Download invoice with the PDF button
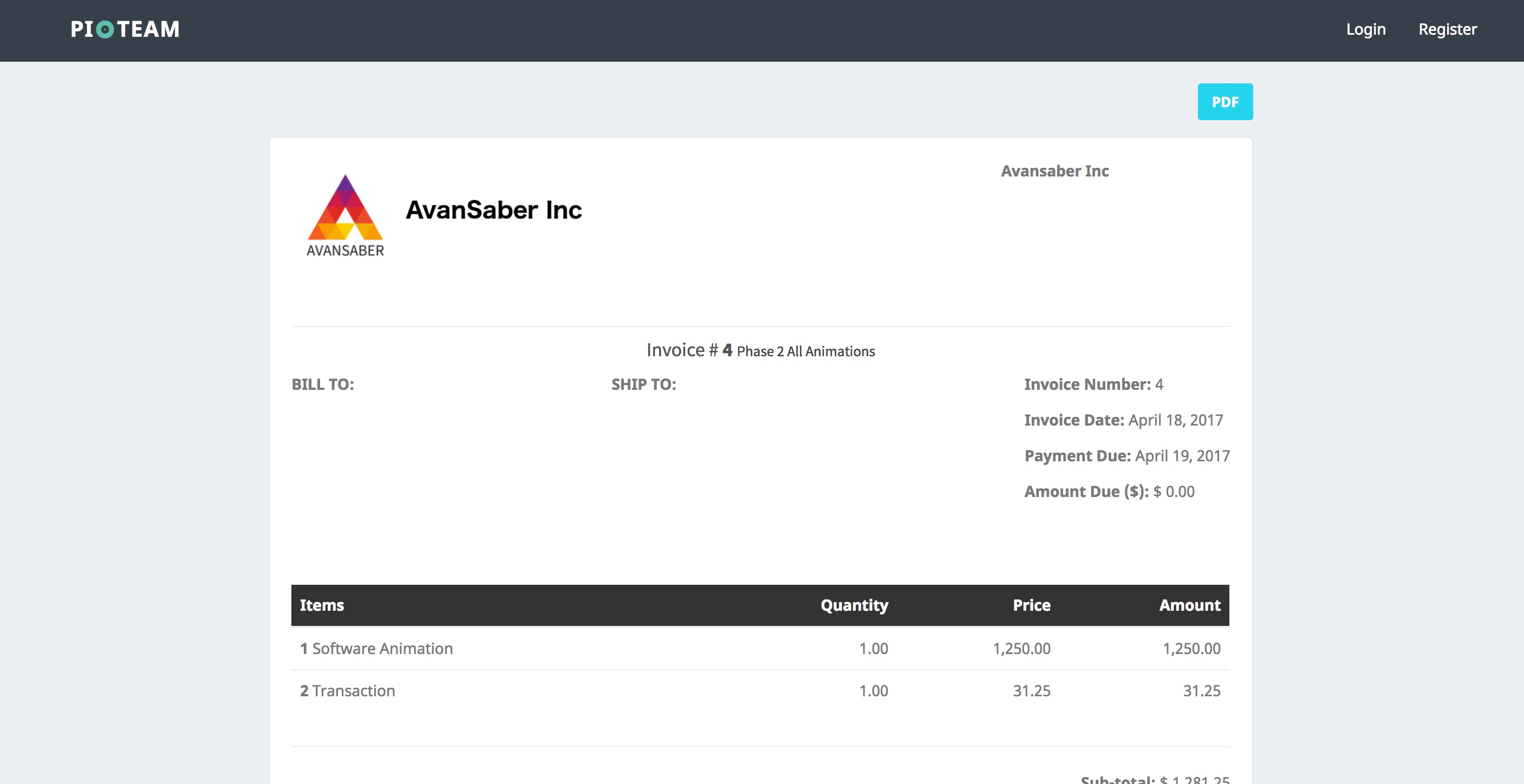 click(x=1225, y=102)
